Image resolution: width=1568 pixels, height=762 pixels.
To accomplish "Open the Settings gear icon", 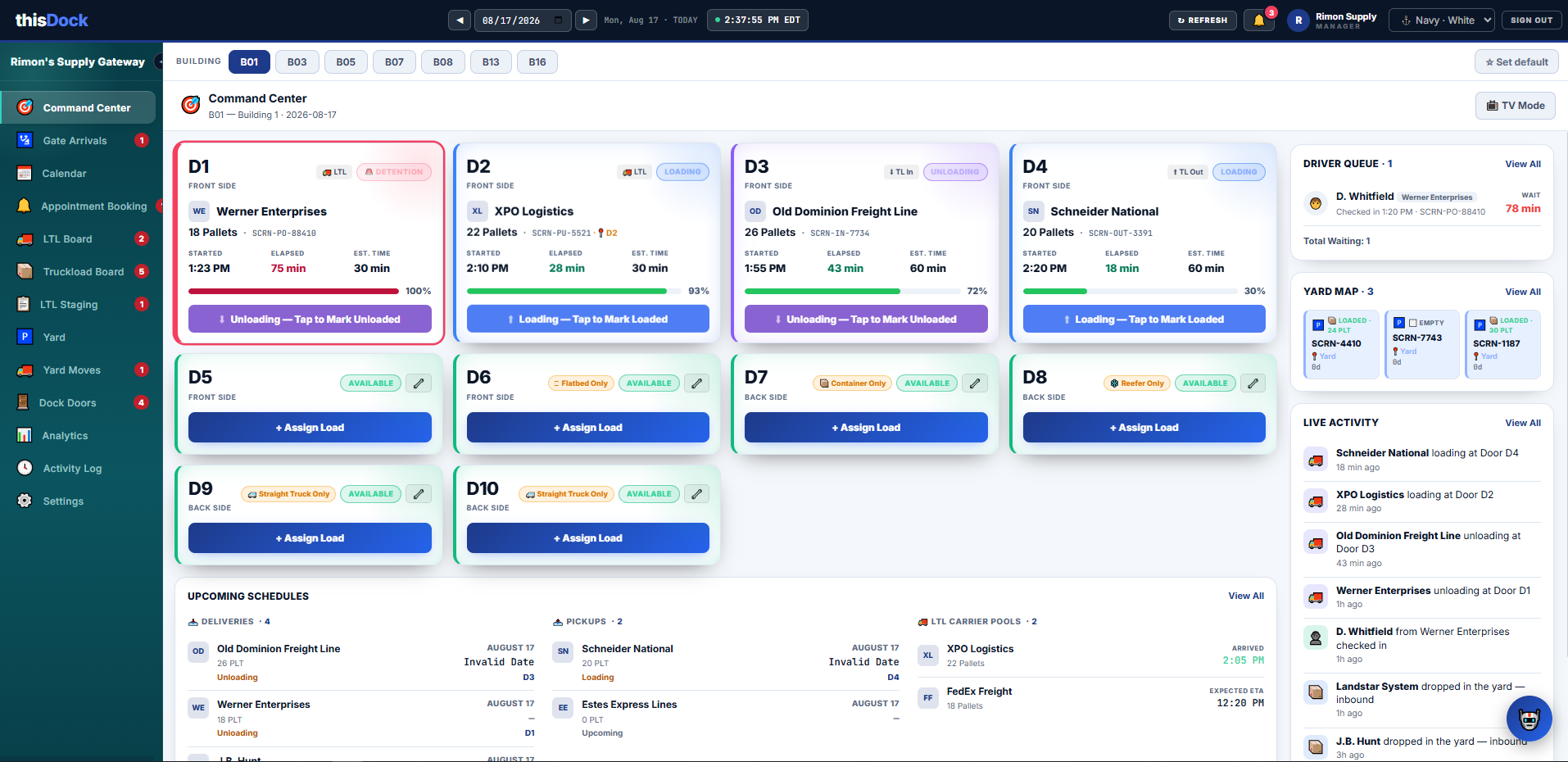I will point(25,501).
